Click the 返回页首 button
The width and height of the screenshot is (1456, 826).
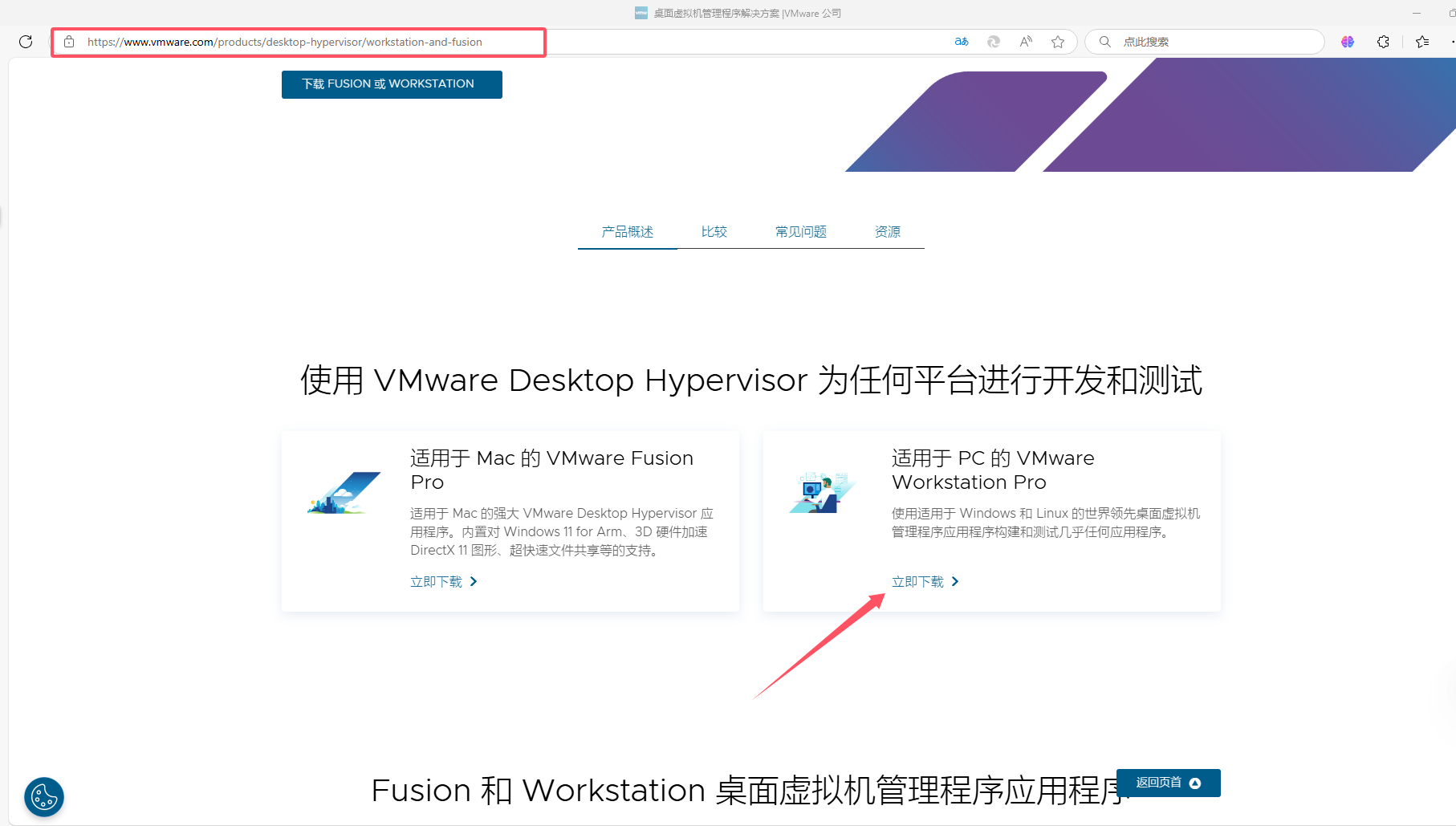[x=1169, y=783]
